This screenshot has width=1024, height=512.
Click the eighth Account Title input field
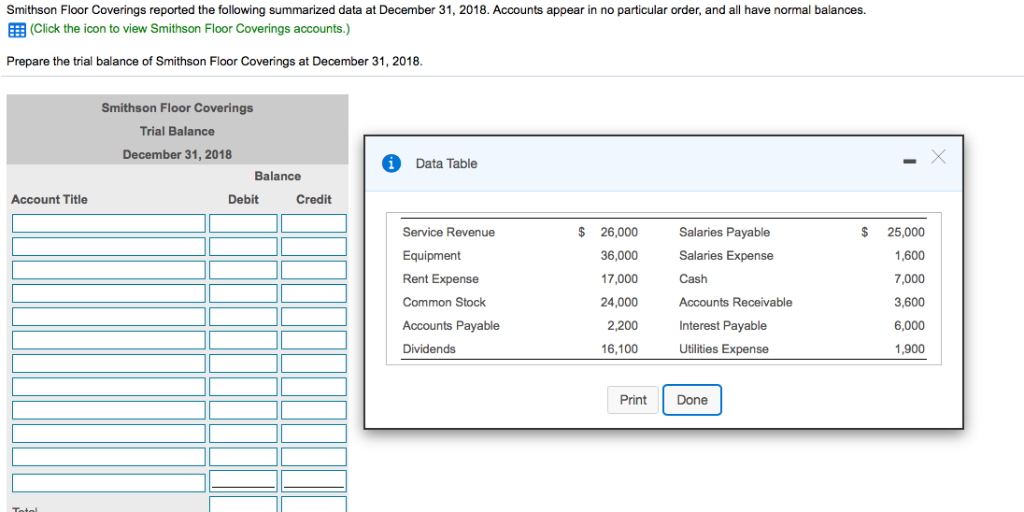(x=108, y=387)
